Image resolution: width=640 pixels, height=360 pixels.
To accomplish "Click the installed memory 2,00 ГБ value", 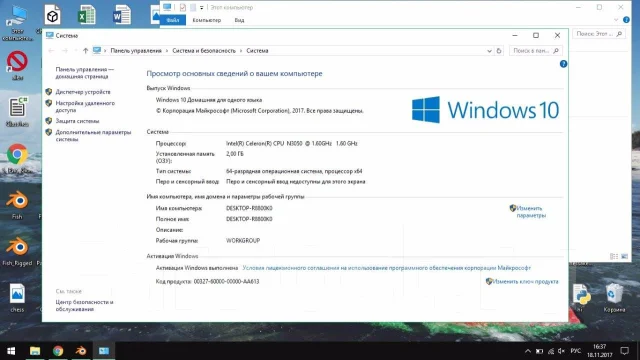I will pyautogui.click(x=235, y=154).
